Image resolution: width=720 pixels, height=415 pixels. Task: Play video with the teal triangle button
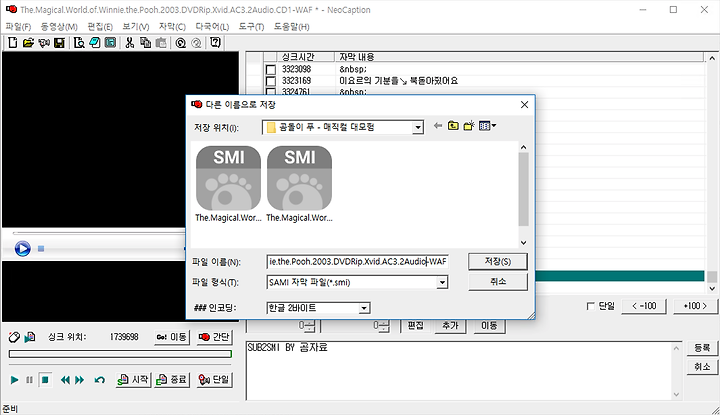pos(15,380)
